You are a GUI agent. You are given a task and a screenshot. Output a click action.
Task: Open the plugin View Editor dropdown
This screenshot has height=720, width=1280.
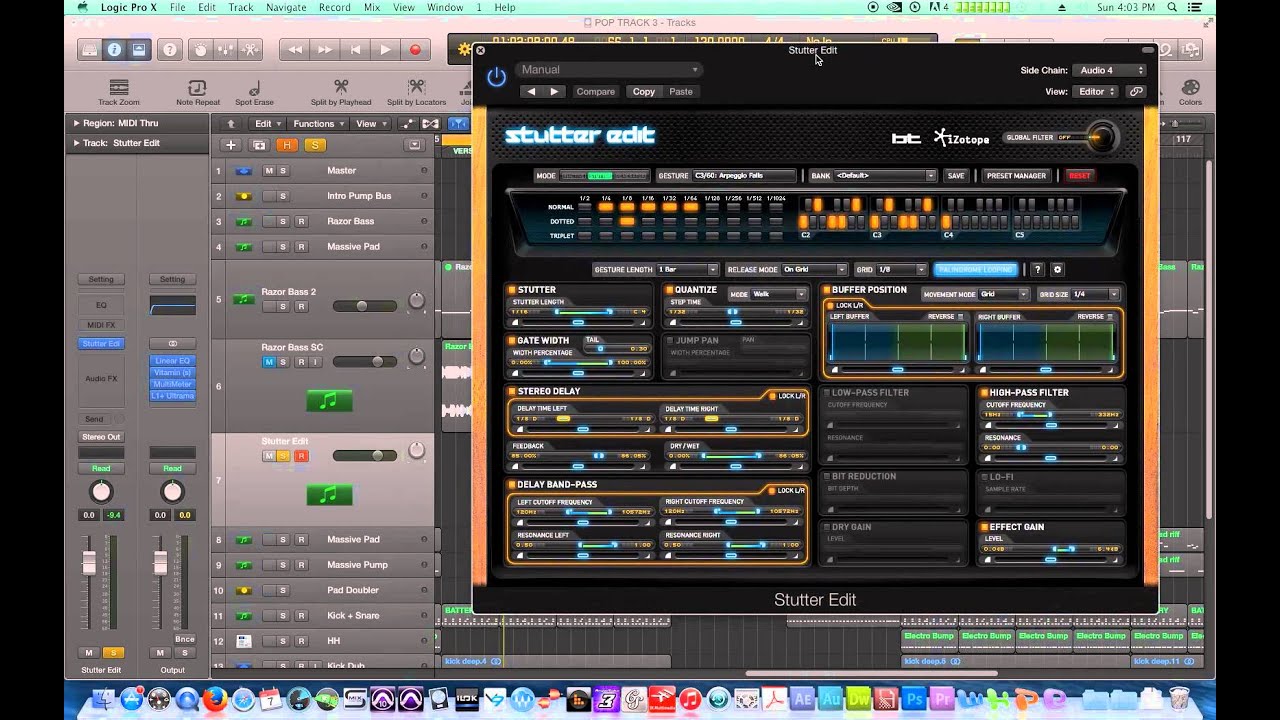(x=1096, y=91)
